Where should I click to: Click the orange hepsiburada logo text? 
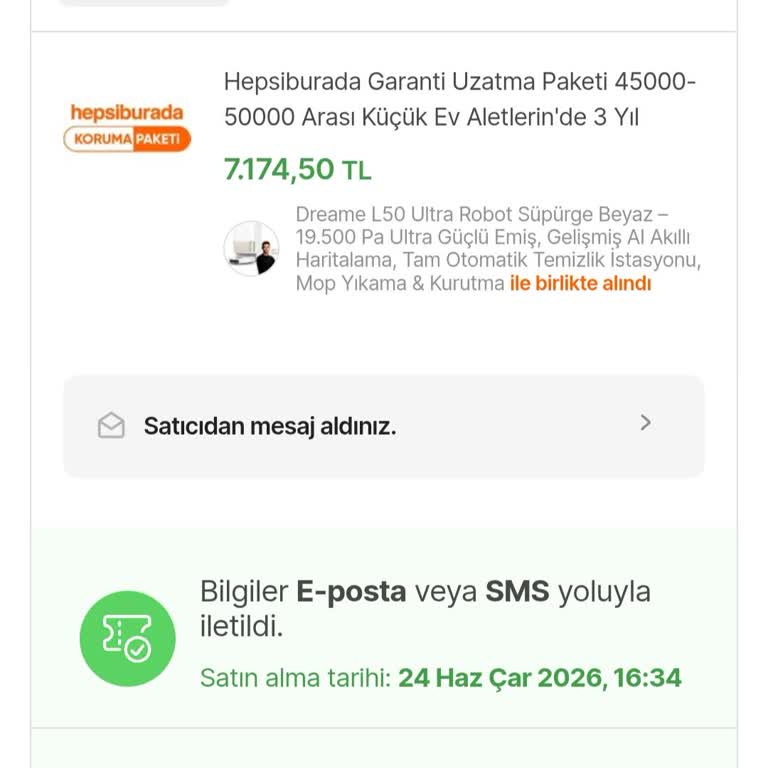(x=127, y=113)
